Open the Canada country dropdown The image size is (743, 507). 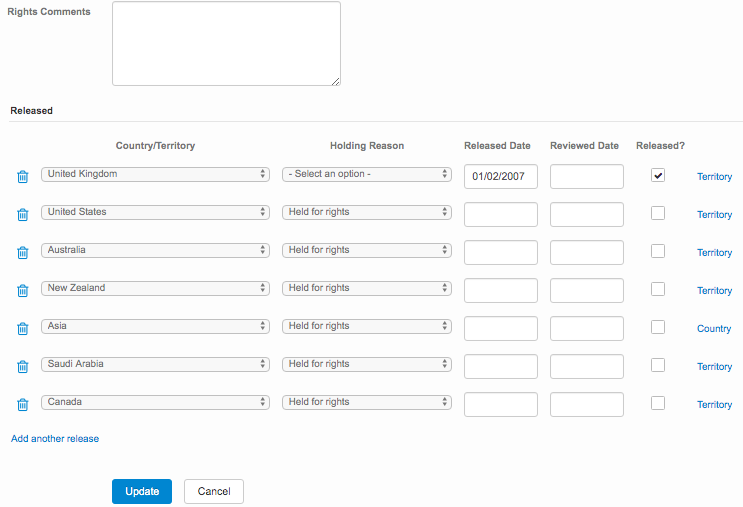pos(155,402)
